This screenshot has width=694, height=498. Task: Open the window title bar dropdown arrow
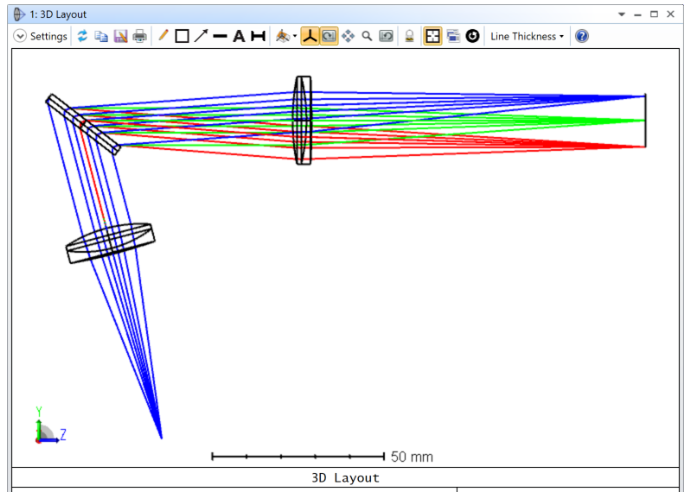click(622, 14)
